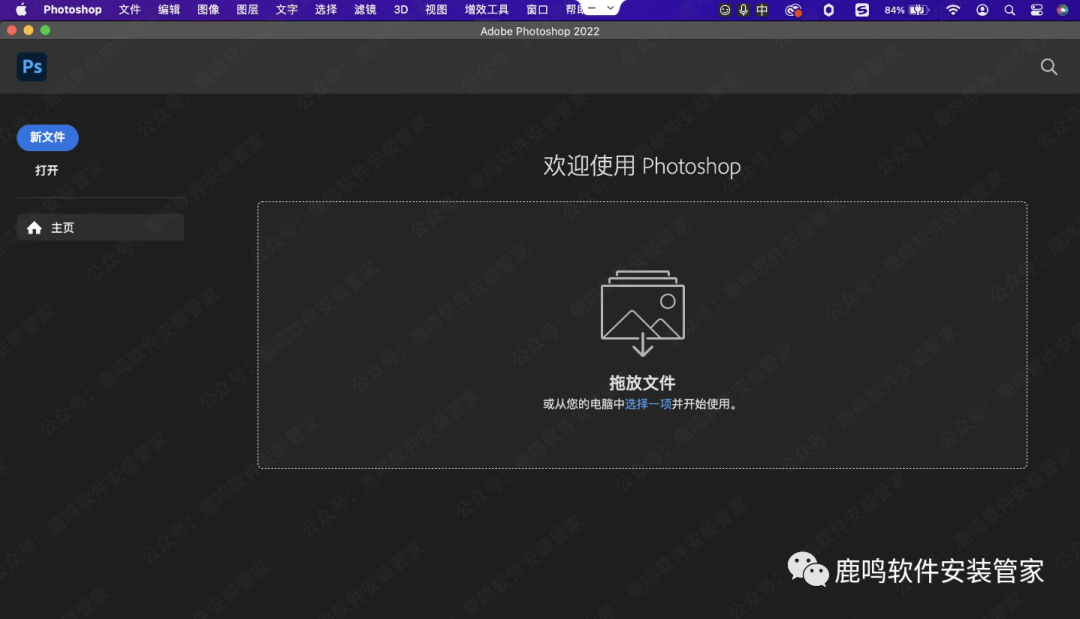The width and height of the screenshot is (1080, 619).
Task: Click the 新文件 button
Action: click(x=47, y=137)
